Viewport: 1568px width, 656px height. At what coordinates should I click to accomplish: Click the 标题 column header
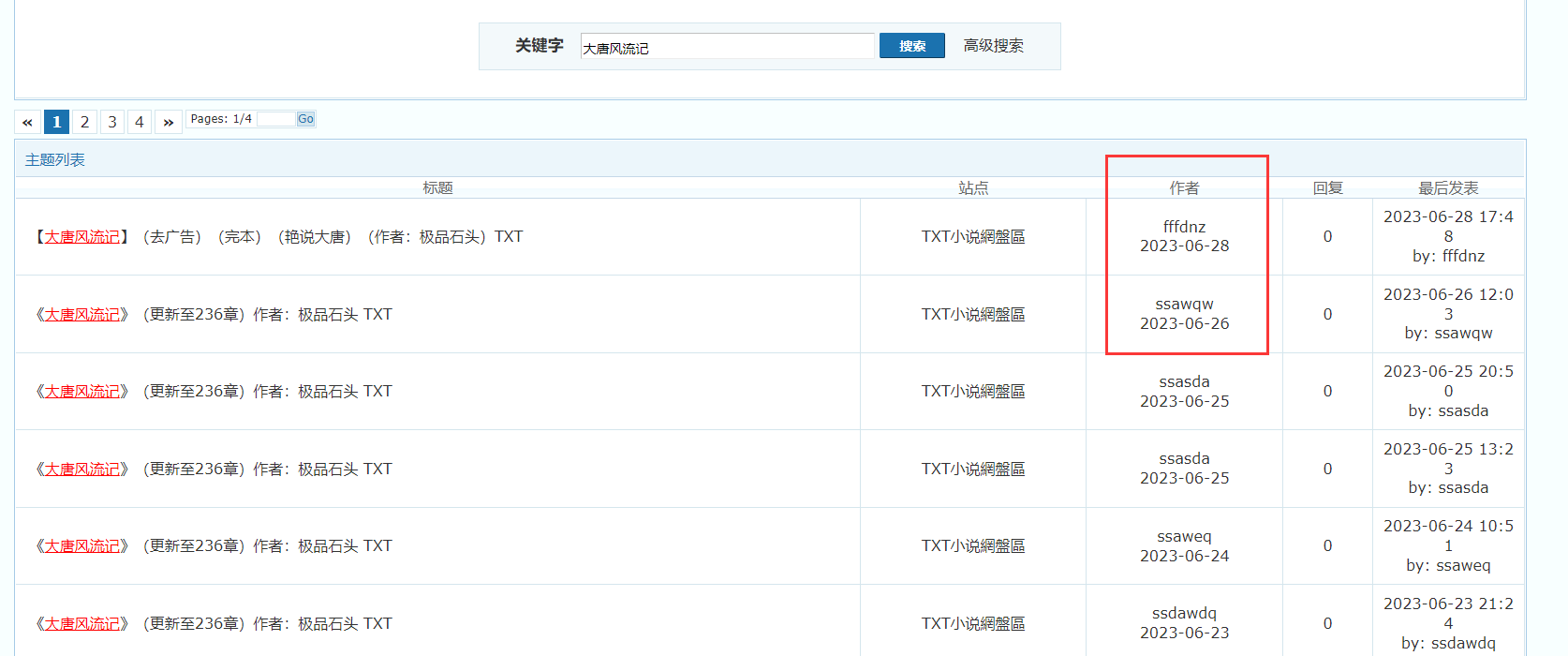[x=437, y=188]
